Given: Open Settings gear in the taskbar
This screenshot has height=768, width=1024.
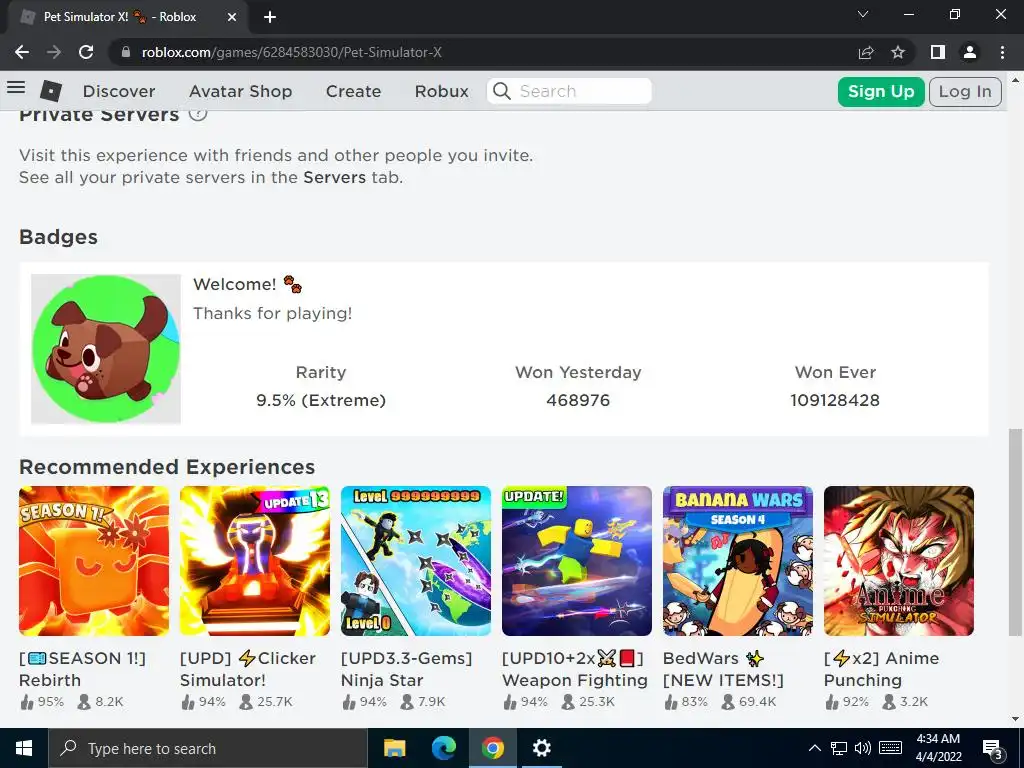Looking at the screenshot, I should coord(541,748).
